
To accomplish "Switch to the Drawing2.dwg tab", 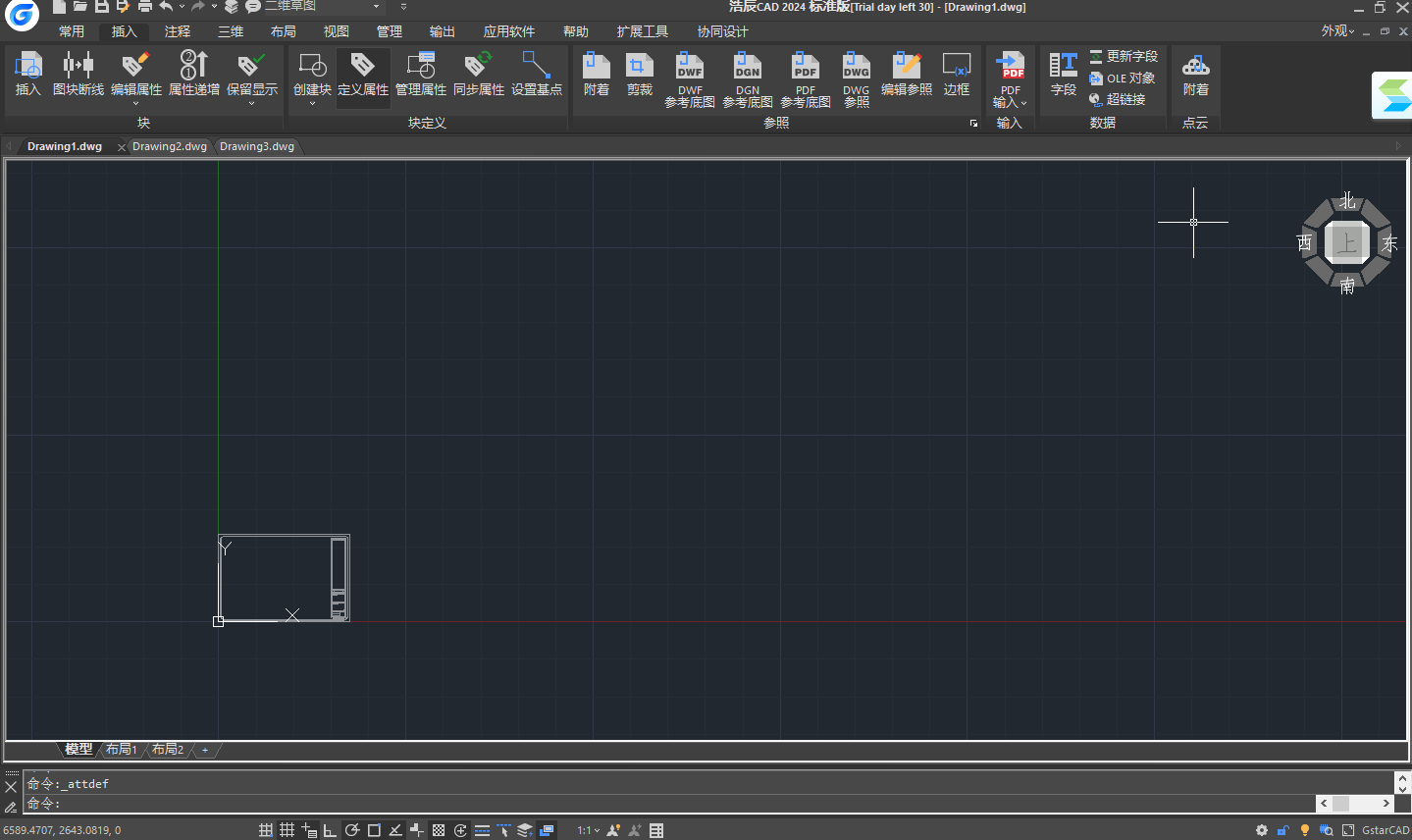I will click(x=169, y=146).
